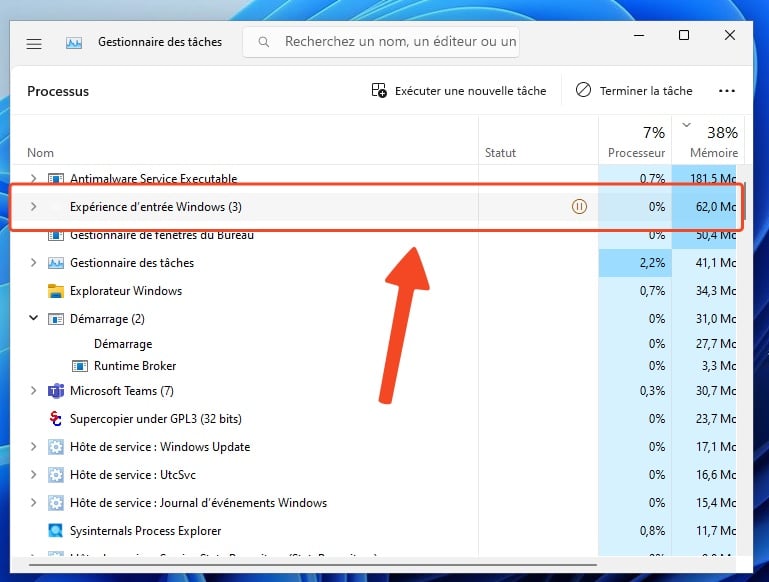Image resolution: width=769 pixels, height=582 pixels.
Task: Click Exécuter une nouvelle tâche button
Action: click(x=459, y=91)
